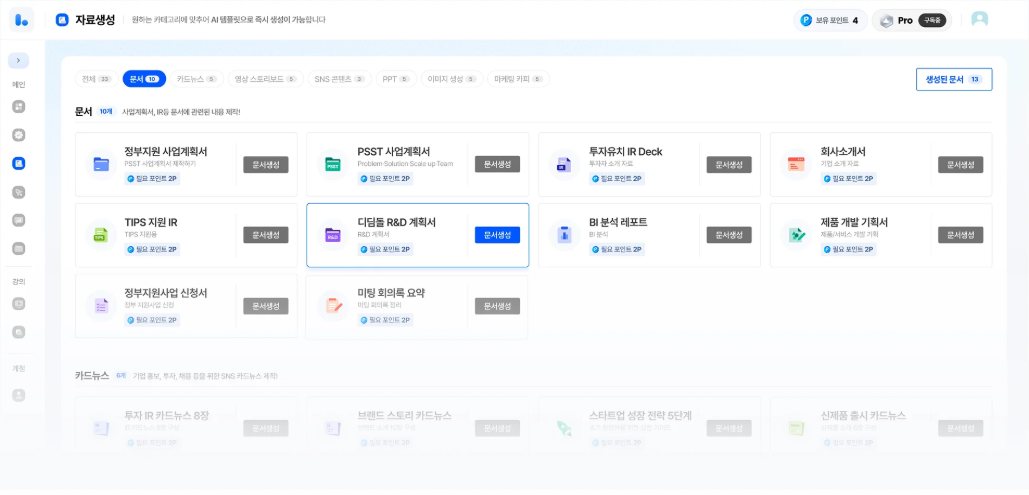Click the green PSST 사업계획서 icon
This screenshot has height=495, width=1029.
click(333, 164)
